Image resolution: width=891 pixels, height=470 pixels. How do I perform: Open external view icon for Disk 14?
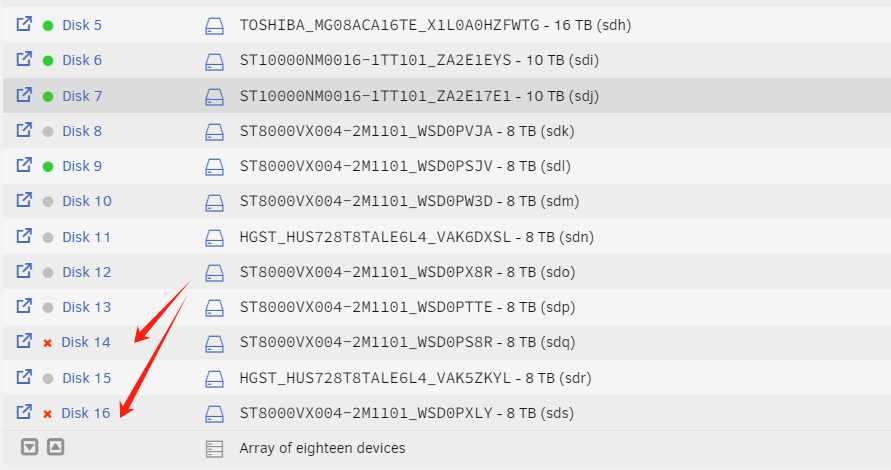pyautogui.click(x=24, y=341)
